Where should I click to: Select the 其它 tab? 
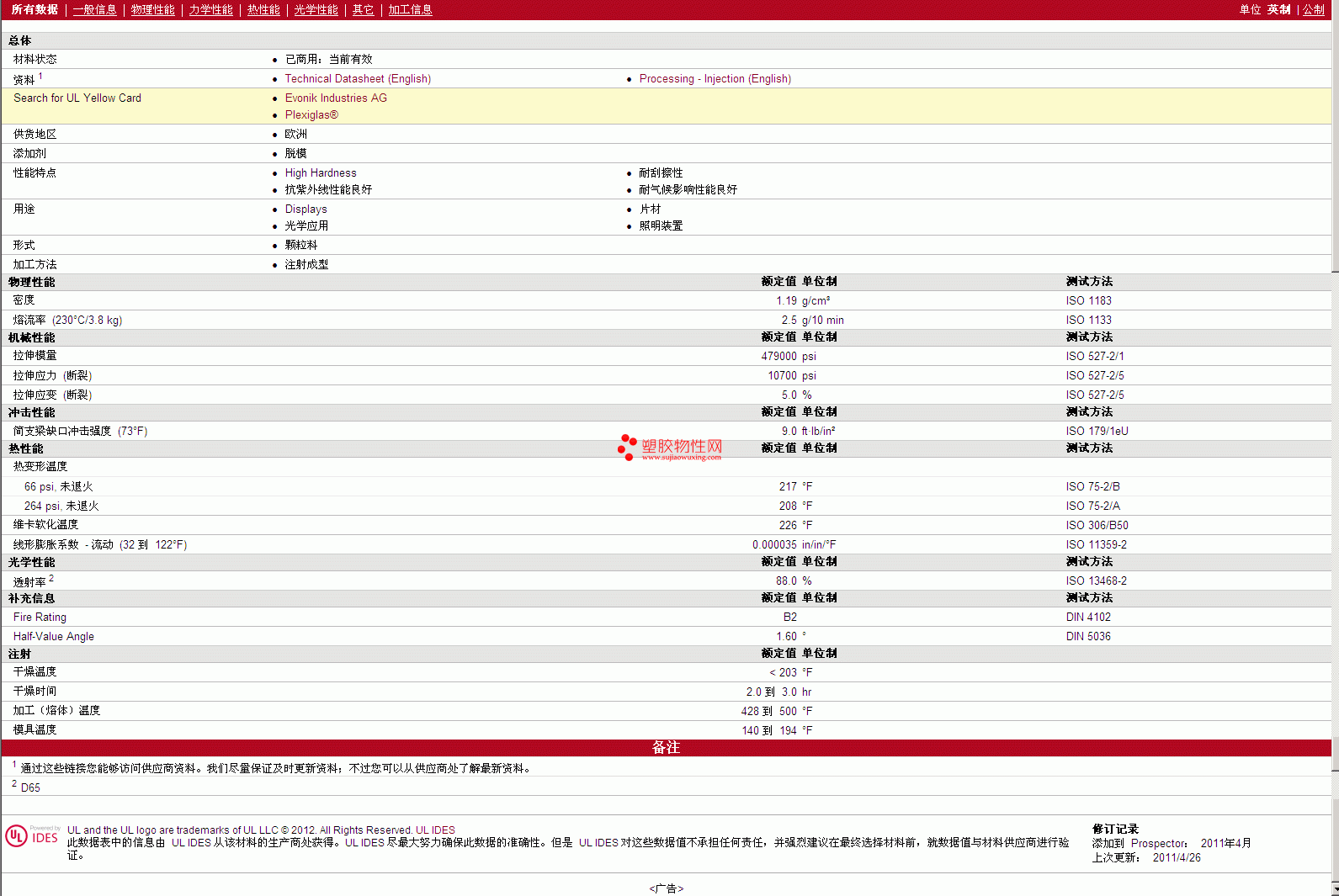point(363,9)
